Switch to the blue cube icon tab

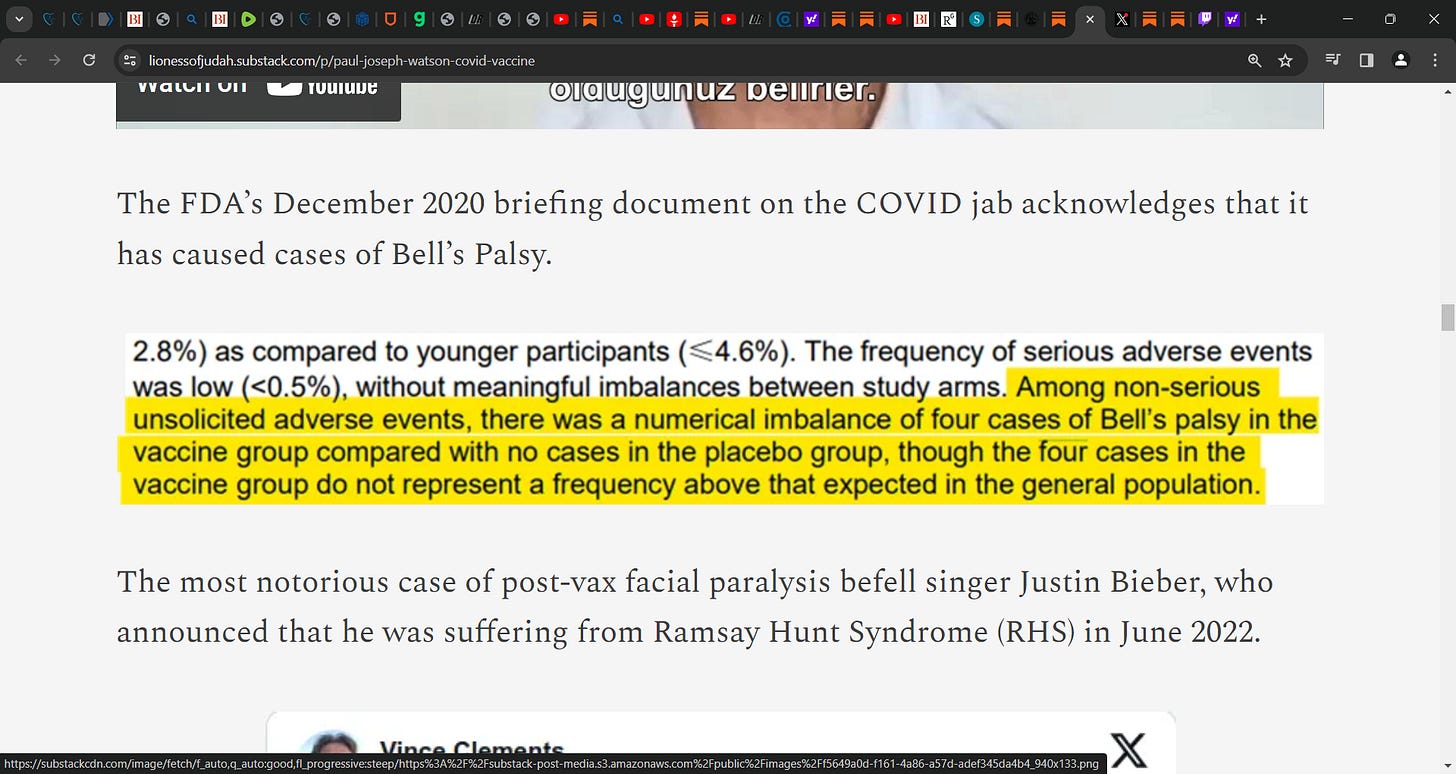(362, 19)
